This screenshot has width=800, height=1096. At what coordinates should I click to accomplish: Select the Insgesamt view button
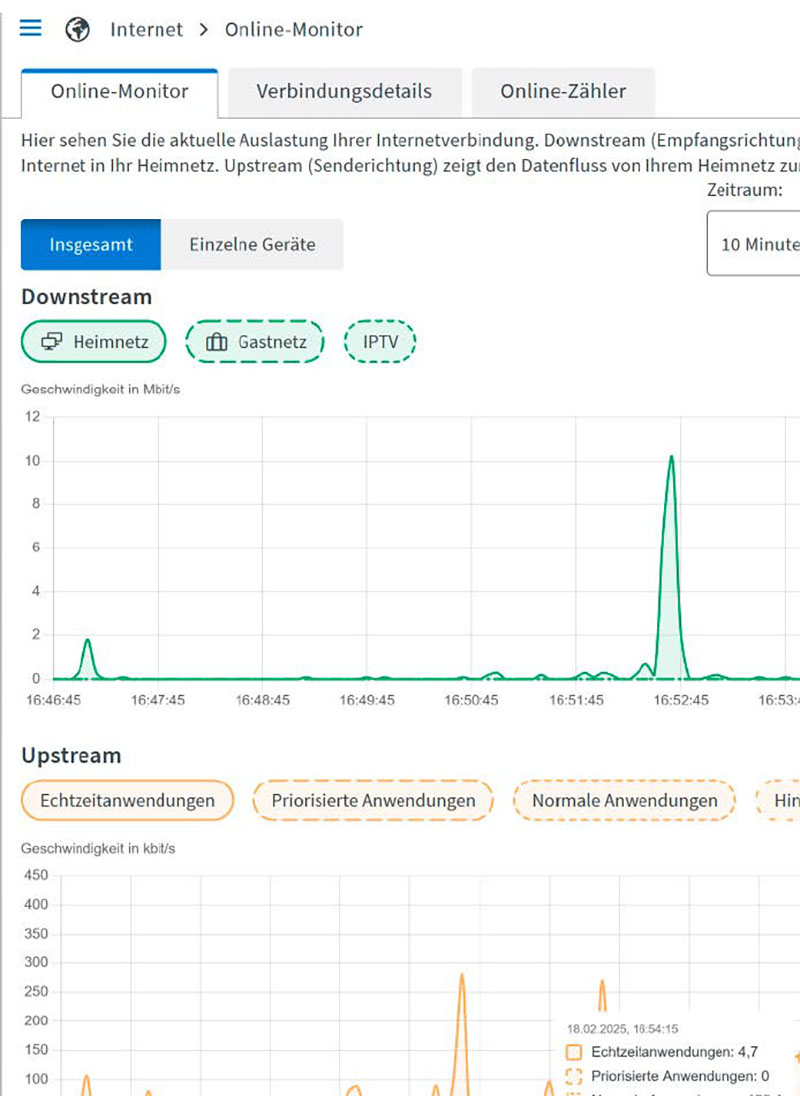click(x=91, y=244)
